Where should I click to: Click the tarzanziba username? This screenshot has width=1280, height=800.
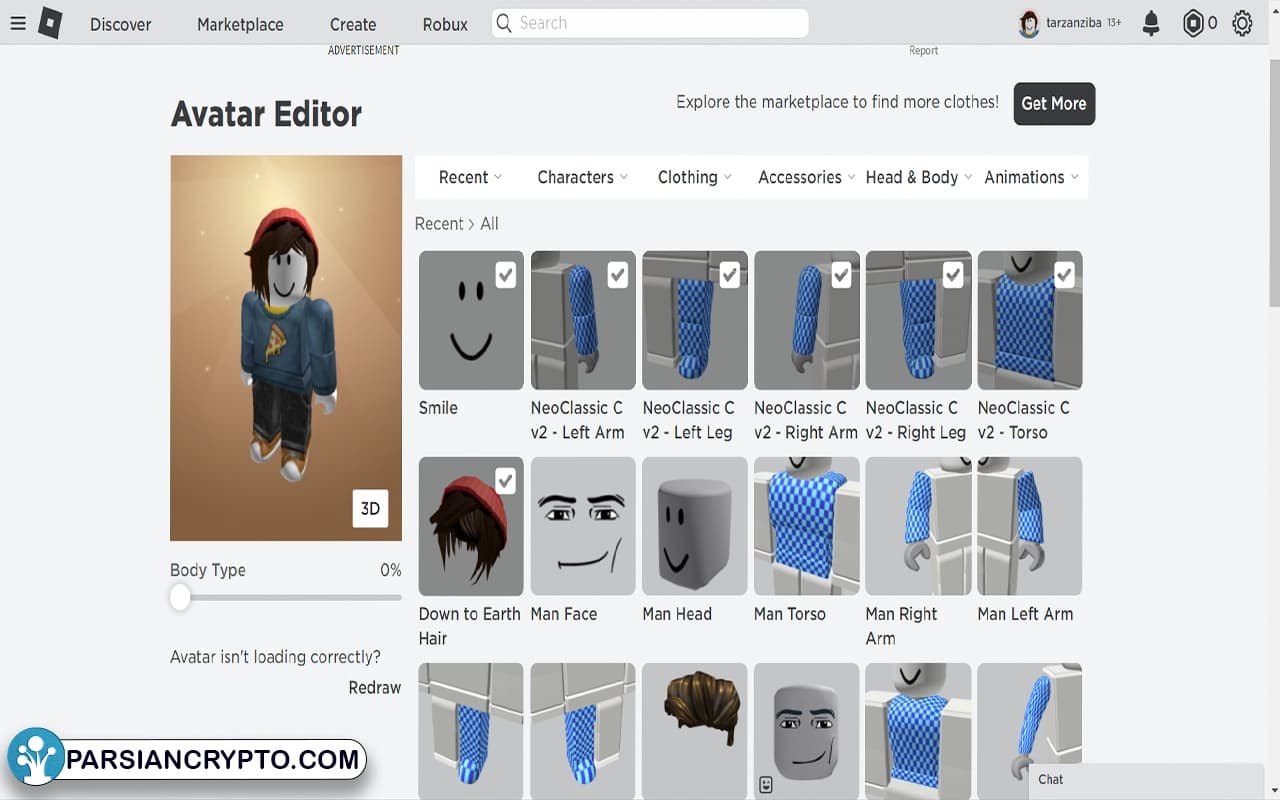(1075, 23)
